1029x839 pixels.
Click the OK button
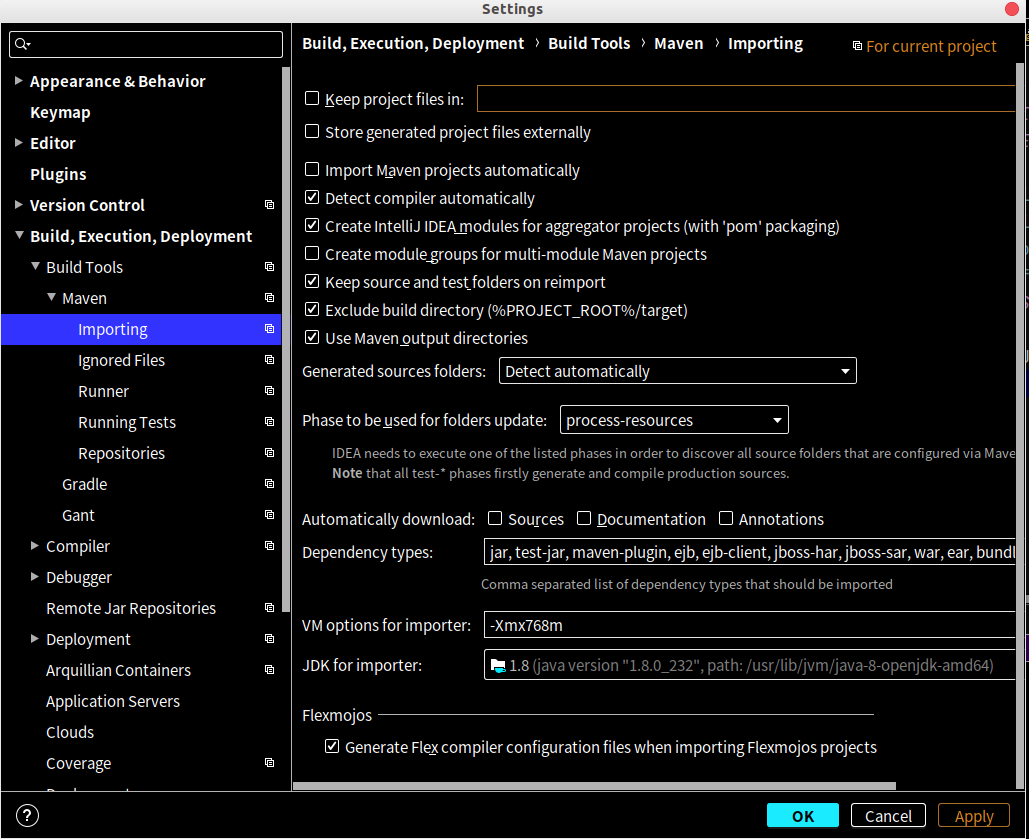click(803, 816)
